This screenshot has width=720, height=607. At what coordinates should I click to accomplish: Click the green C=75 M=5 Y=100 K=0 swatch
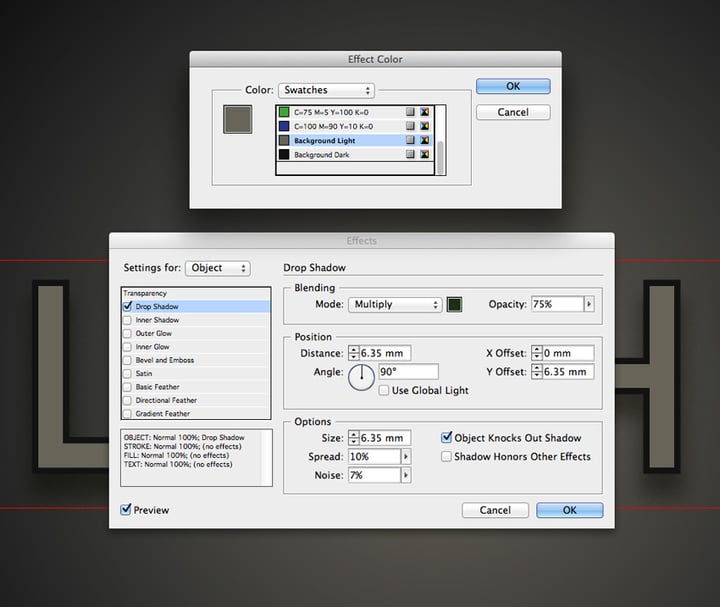click(x=284, y=112)
